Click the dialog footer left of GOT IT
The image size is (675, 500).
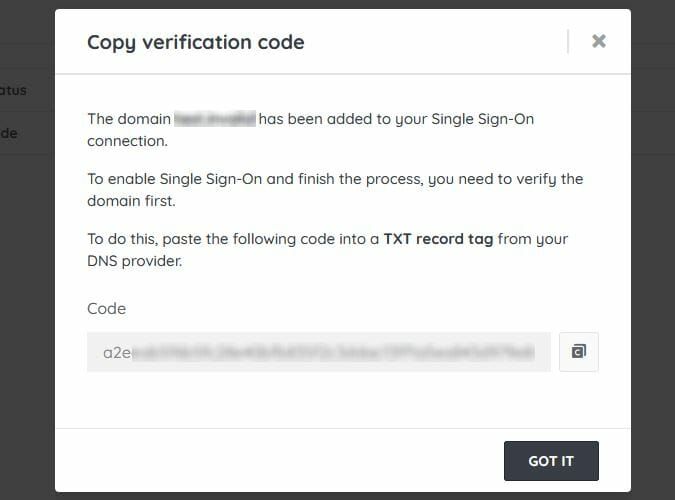tap(280, 461)
